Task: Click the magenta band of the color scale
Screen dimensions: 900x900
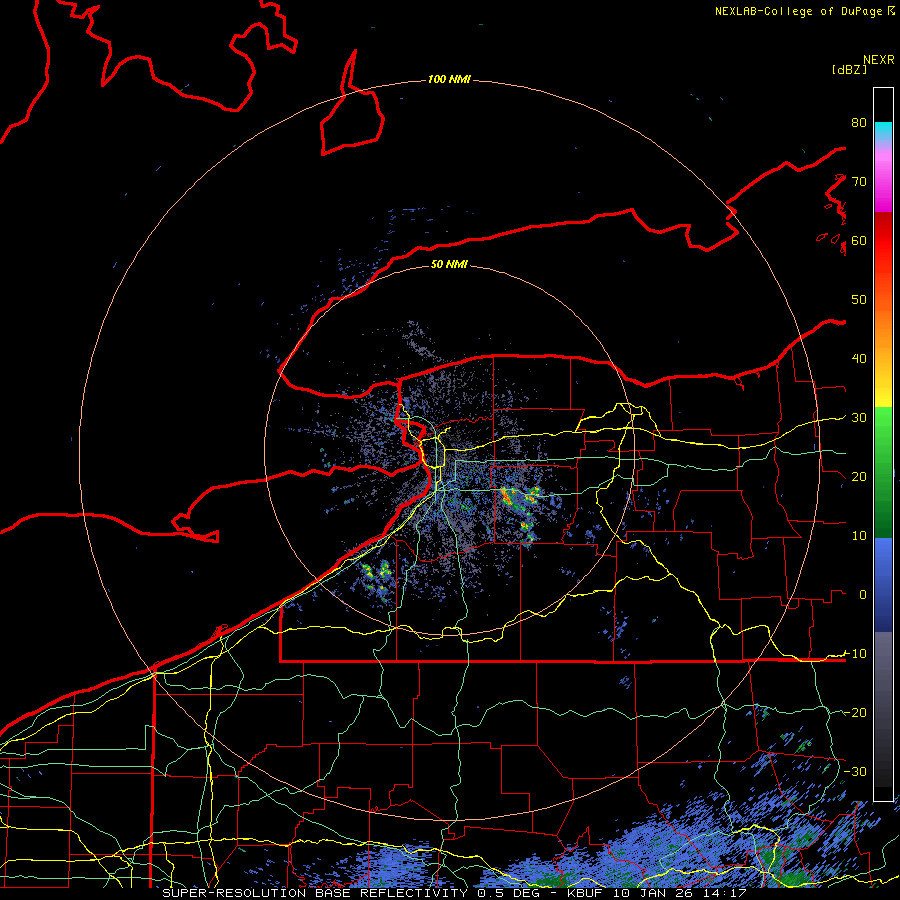Action: coord(883,178)
